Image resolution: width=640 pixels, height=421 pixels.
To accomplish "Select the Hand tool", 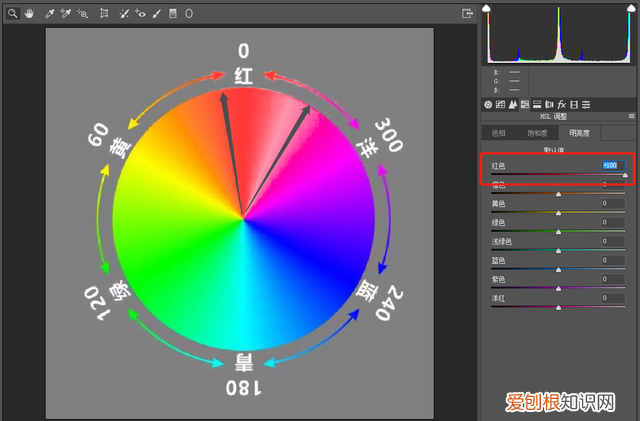I will click(27, 14).
